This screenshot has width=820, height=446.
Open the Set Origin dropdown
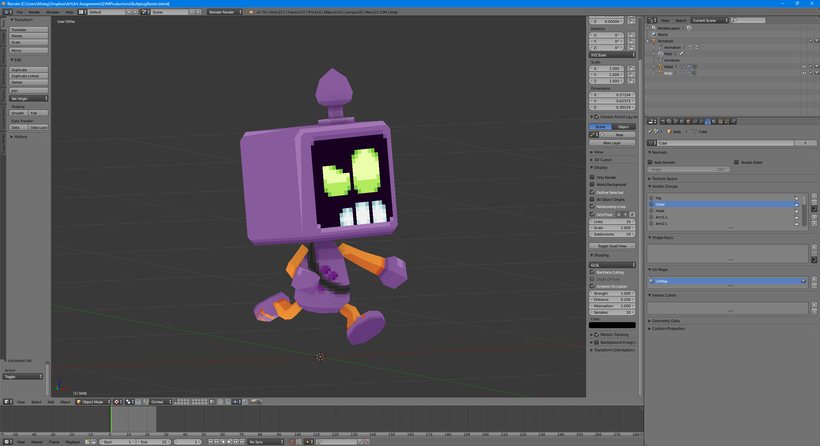point(29,99)
